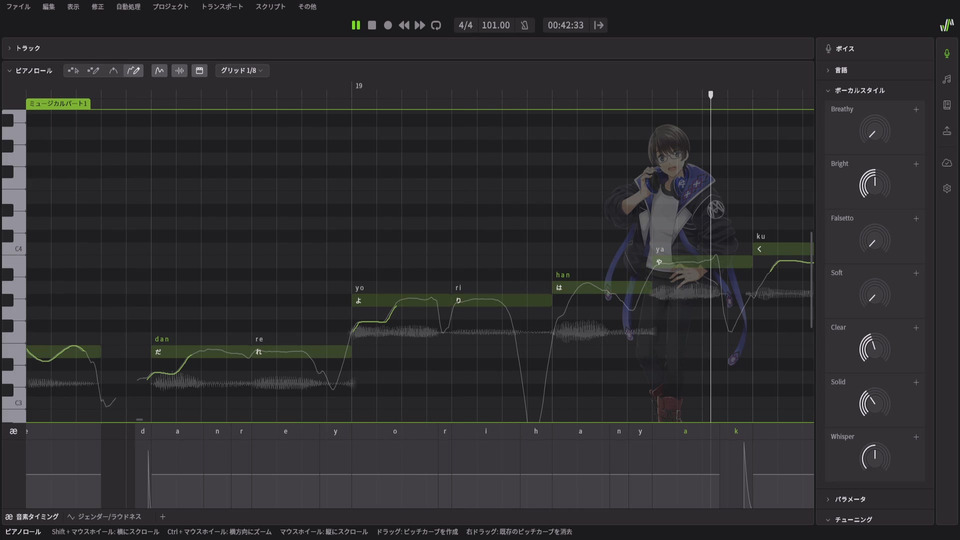Open the 修正 menu

click(98, 7)
